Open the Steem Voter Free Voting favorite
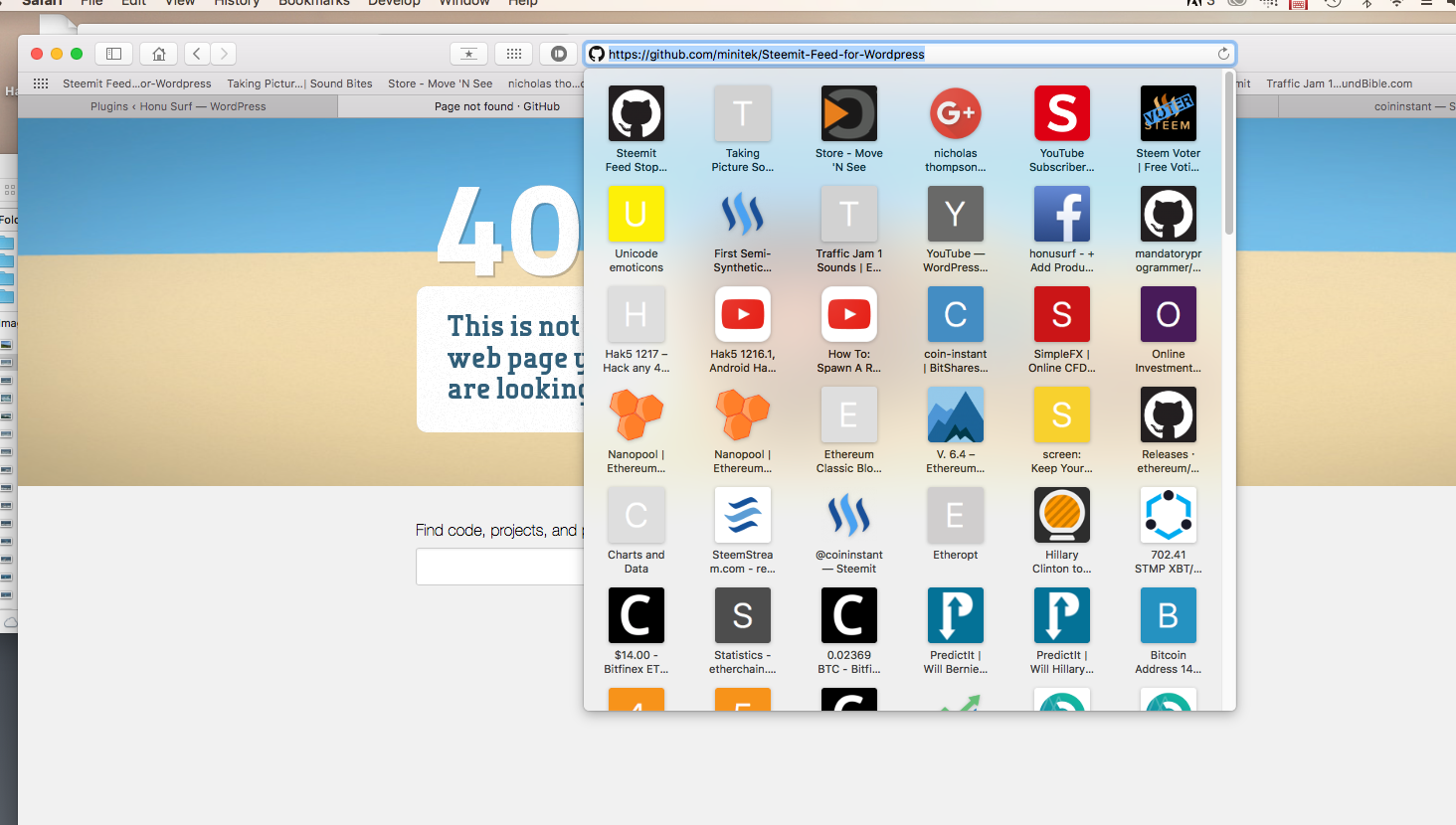Screen dimensions: 1456x825 pyautogui.click(x=1169, y=113)
